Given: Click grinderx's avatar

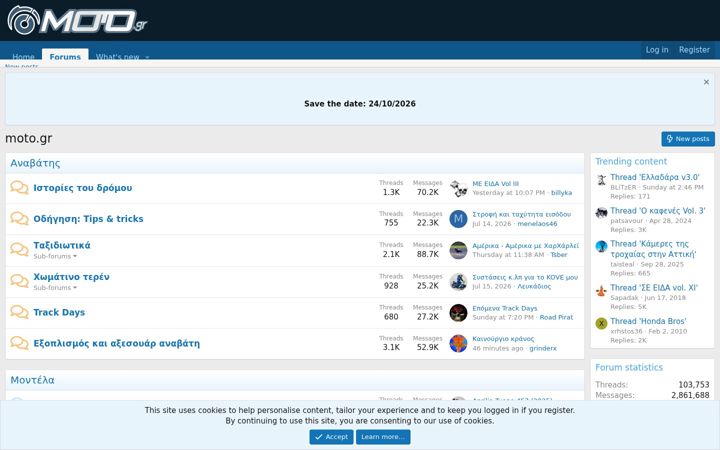Looking at the screenshot, I should coord(458,343).
